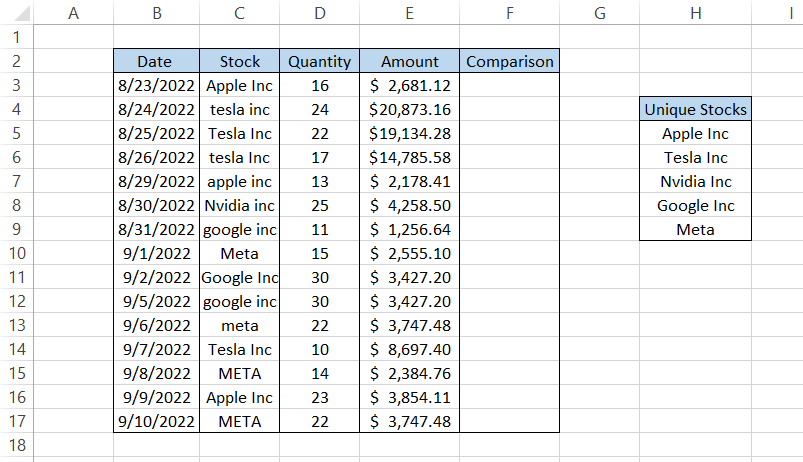Click the date cell 8/23/2022

coord(156,85)
